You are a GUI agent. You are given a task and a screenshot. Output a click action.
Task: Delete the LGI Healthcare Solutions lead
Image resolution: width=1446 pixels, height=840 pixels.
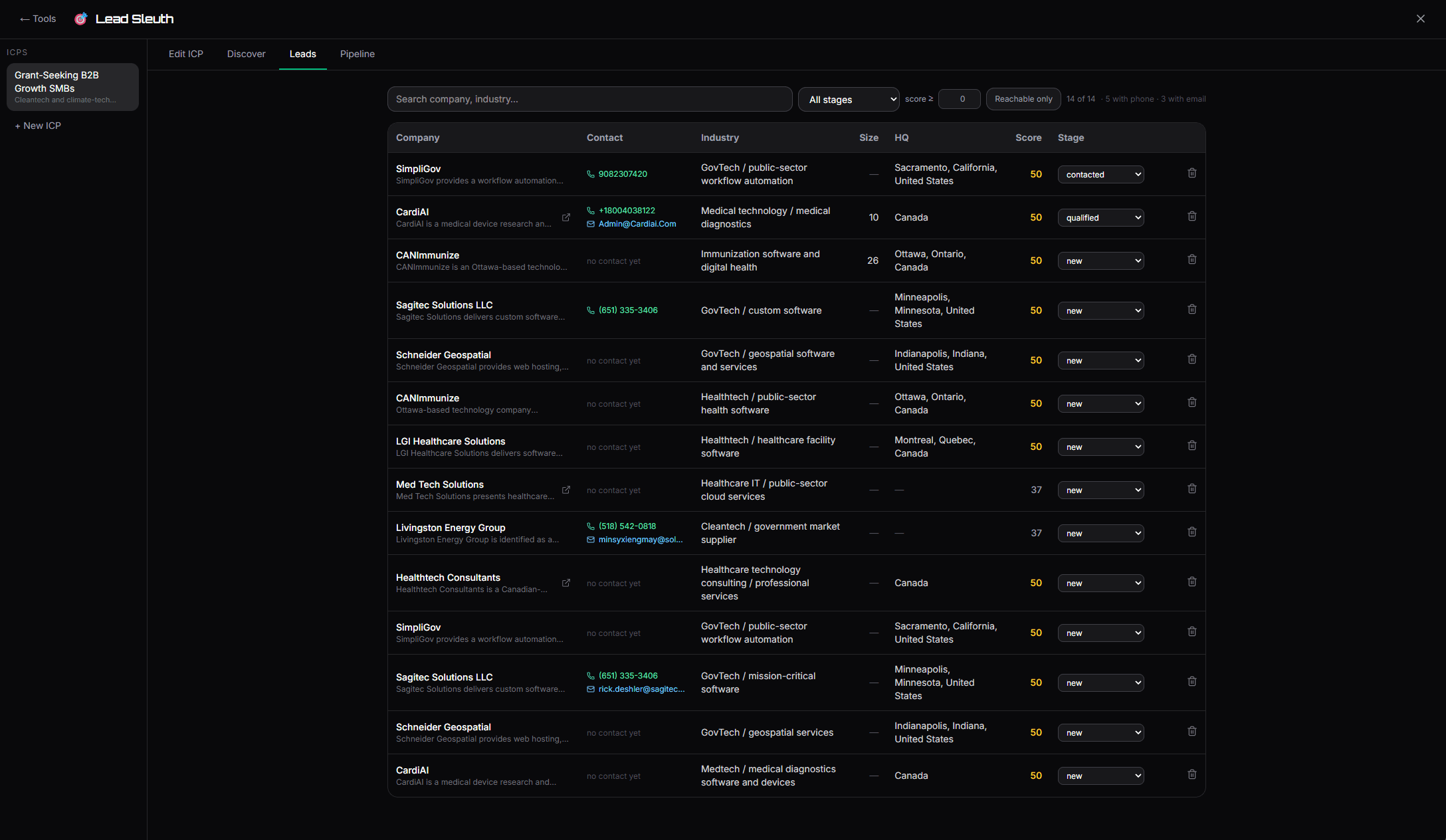coord(1192,446)
